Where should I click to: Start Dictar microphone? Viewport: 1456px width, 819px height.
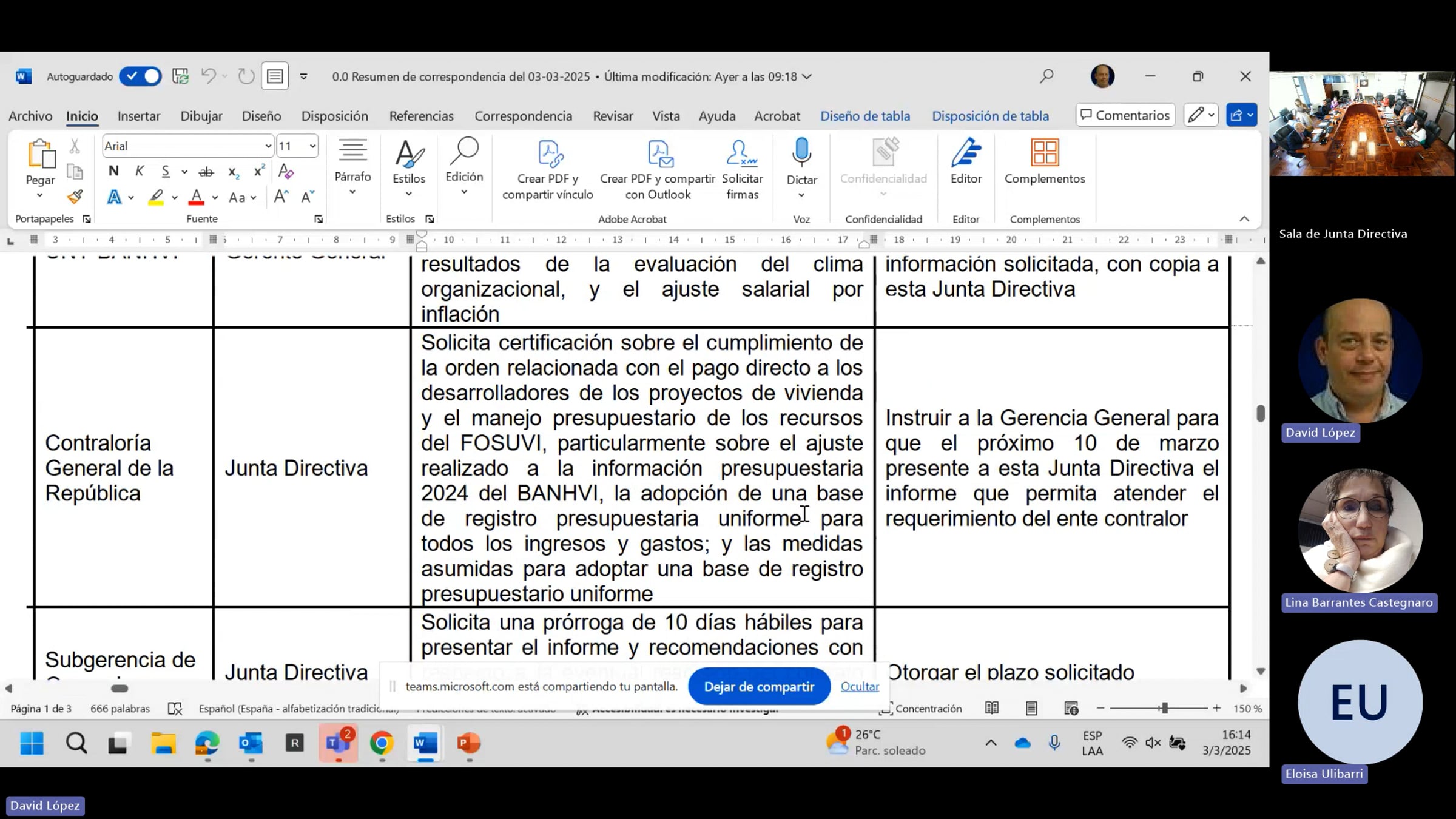coord(801,153)
